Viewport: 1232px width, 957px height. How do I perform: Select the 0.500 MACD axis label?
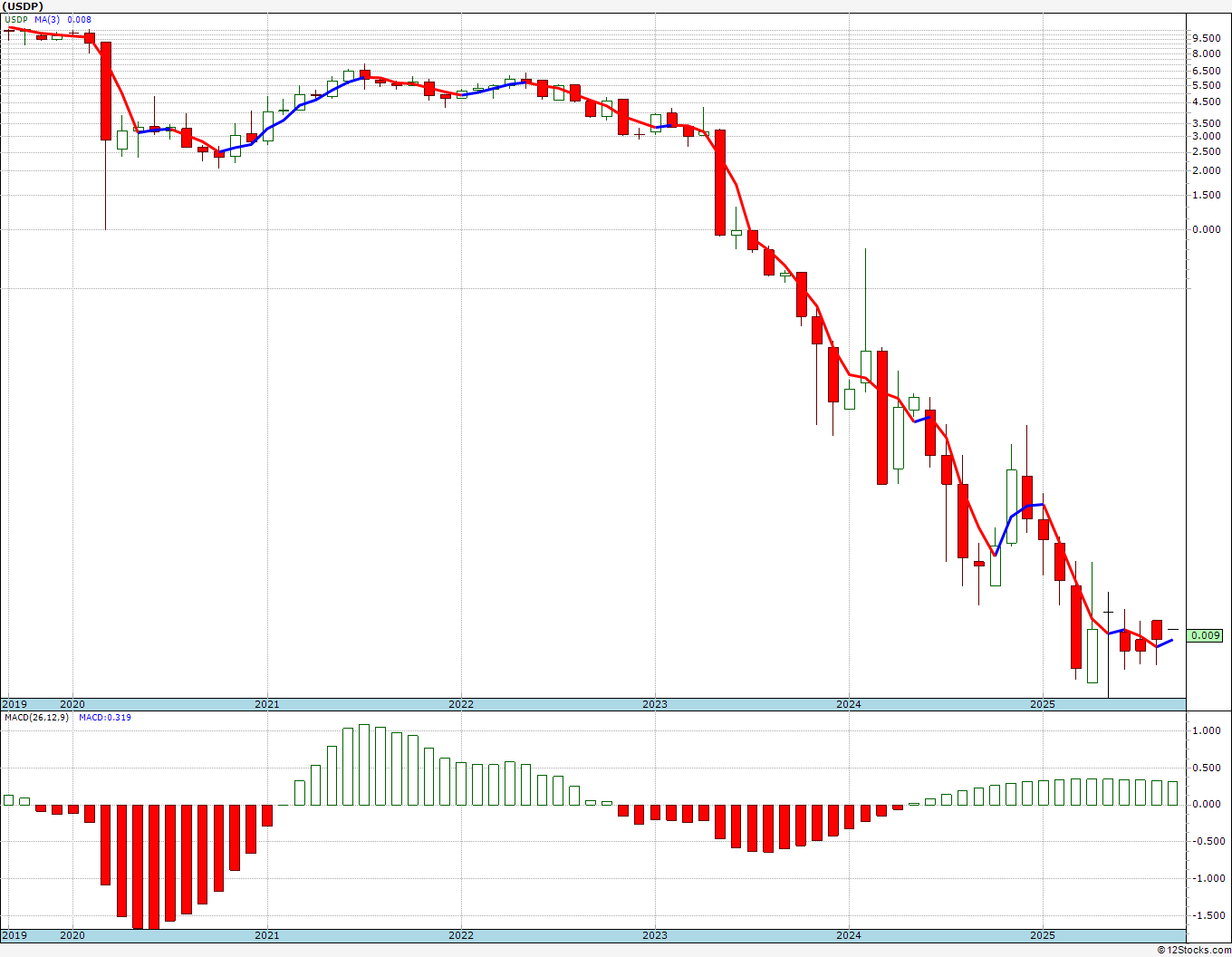coord(1207,768)
